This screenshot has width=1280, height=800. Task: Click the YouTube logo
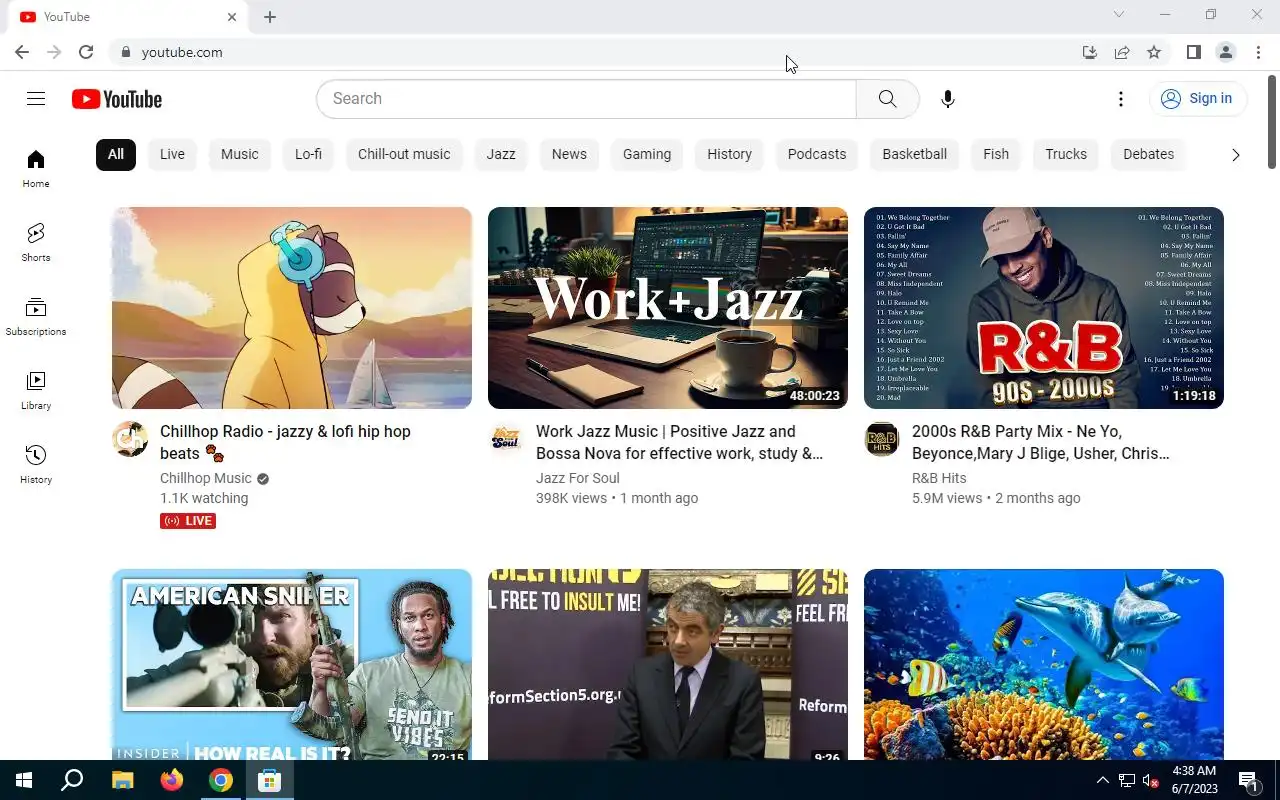click(x=117, y=99)
